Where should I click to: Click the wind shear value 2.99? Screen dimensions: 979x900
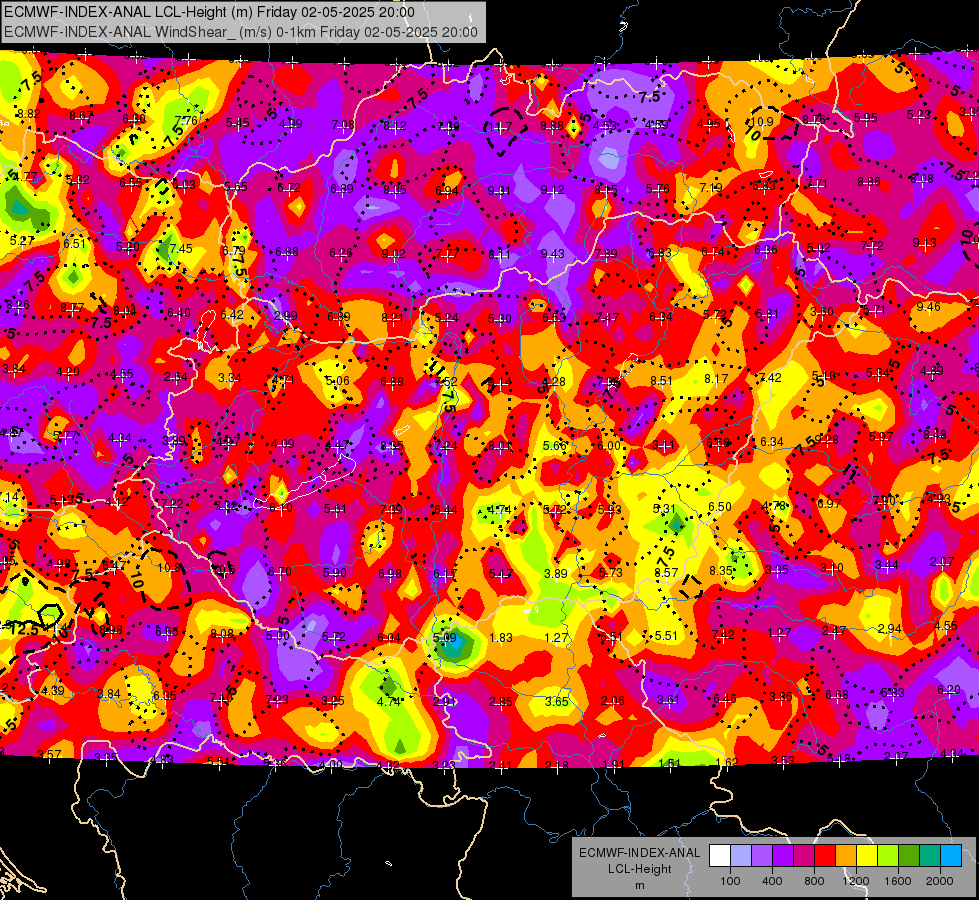coord(286,315)
